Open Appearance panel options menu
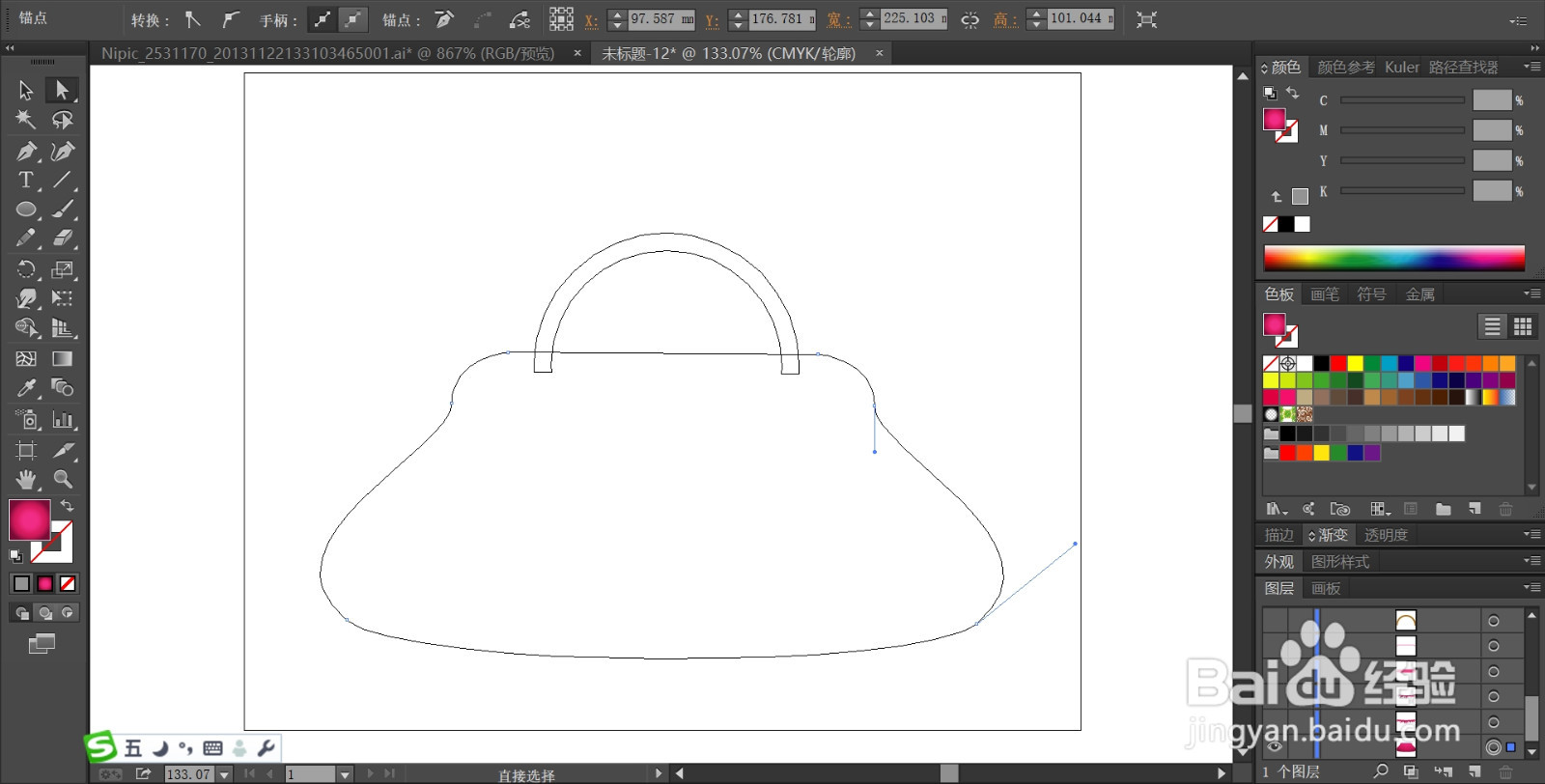 coord(1531,561)
